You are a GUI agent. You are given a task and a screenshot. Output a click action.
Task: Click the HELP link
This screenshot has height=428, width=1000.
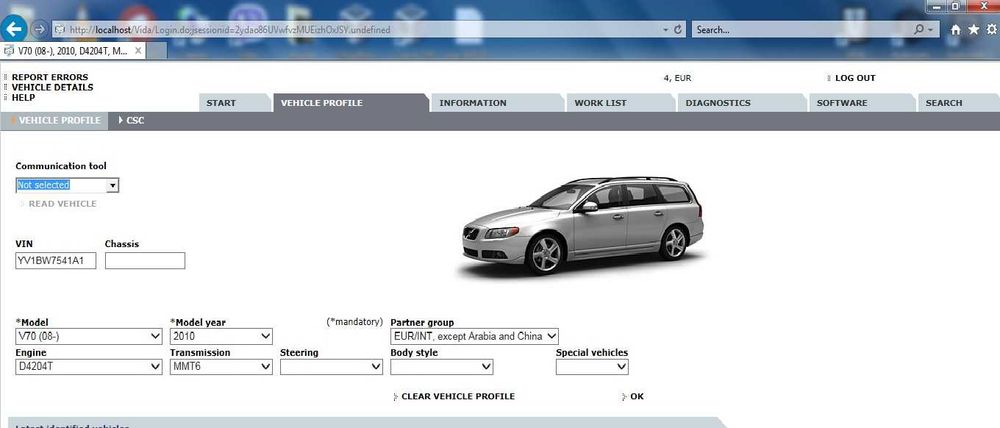(x=23, y=98)
